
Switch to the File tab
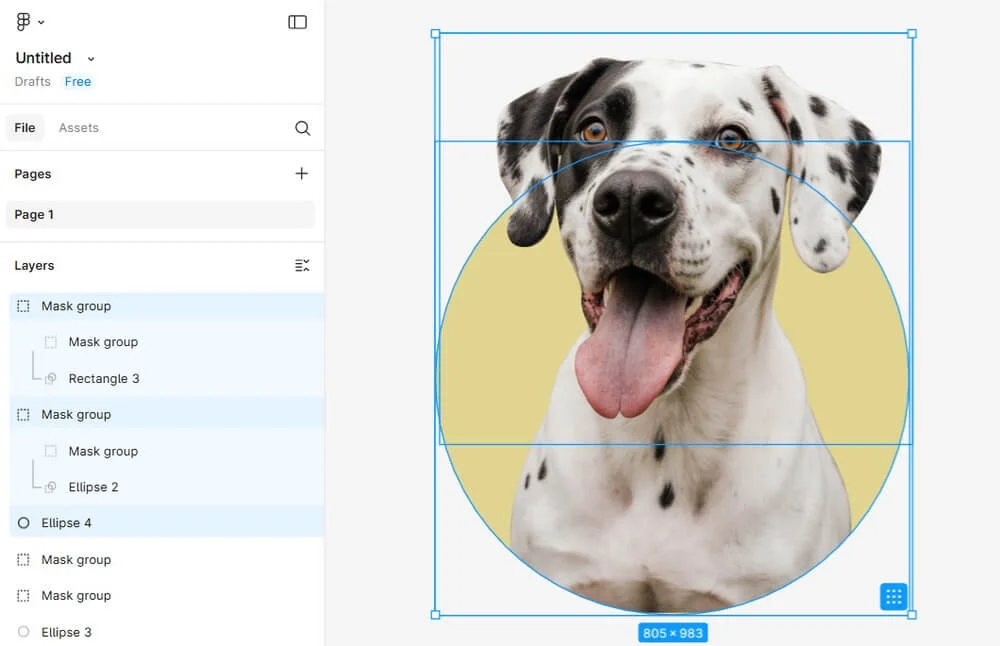25,128
